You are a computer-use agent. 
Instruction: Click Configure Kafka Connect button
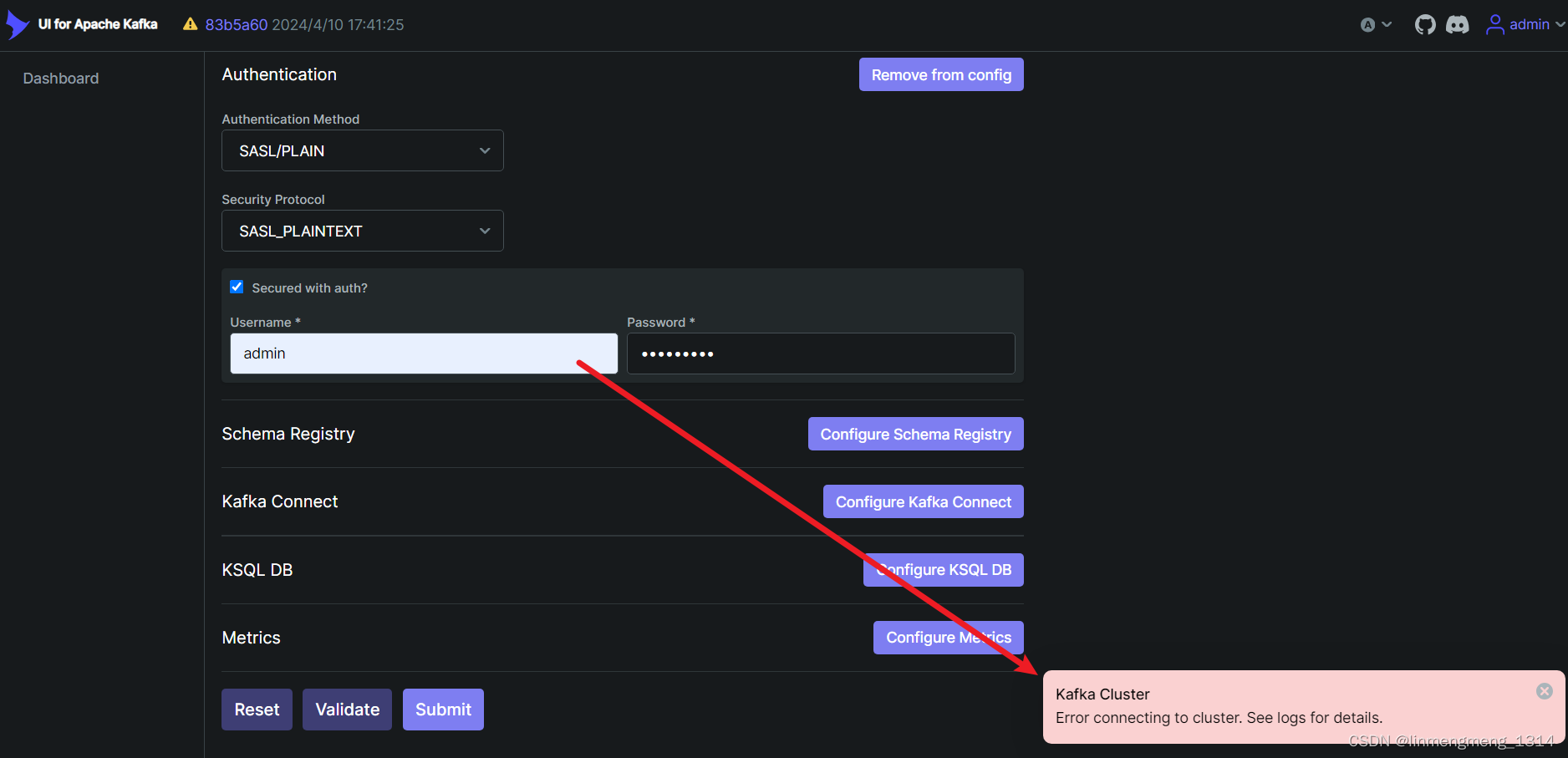click(924, 501)
